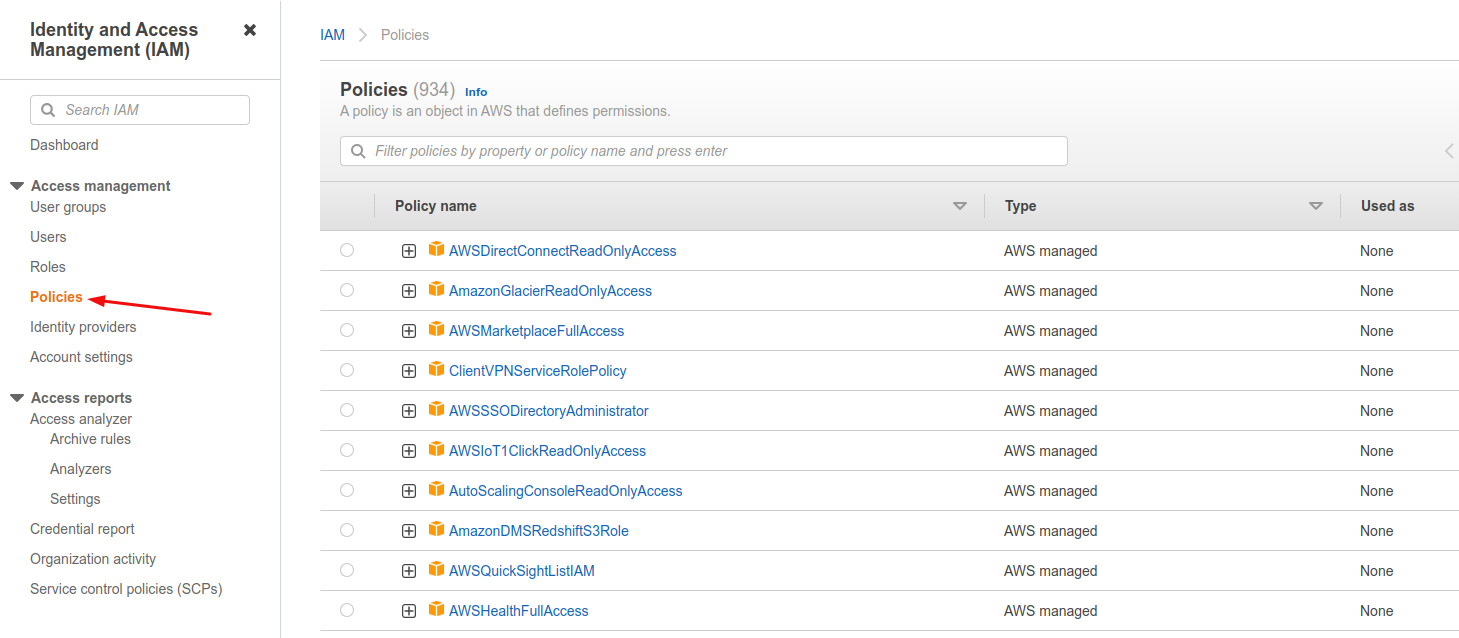Select the AWSMarketplaceFullAccess radio button
This screenshot has width=1459, height=638.
[347, 330]
